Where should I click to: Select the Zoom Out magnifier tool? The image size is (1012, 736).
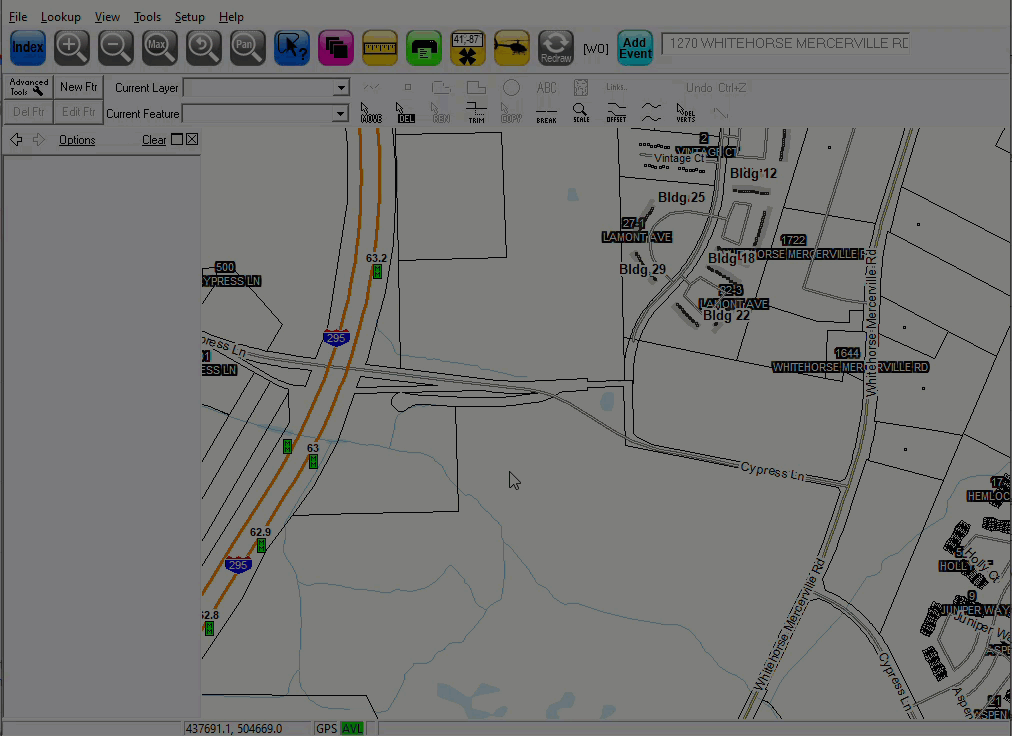point(116,47)
